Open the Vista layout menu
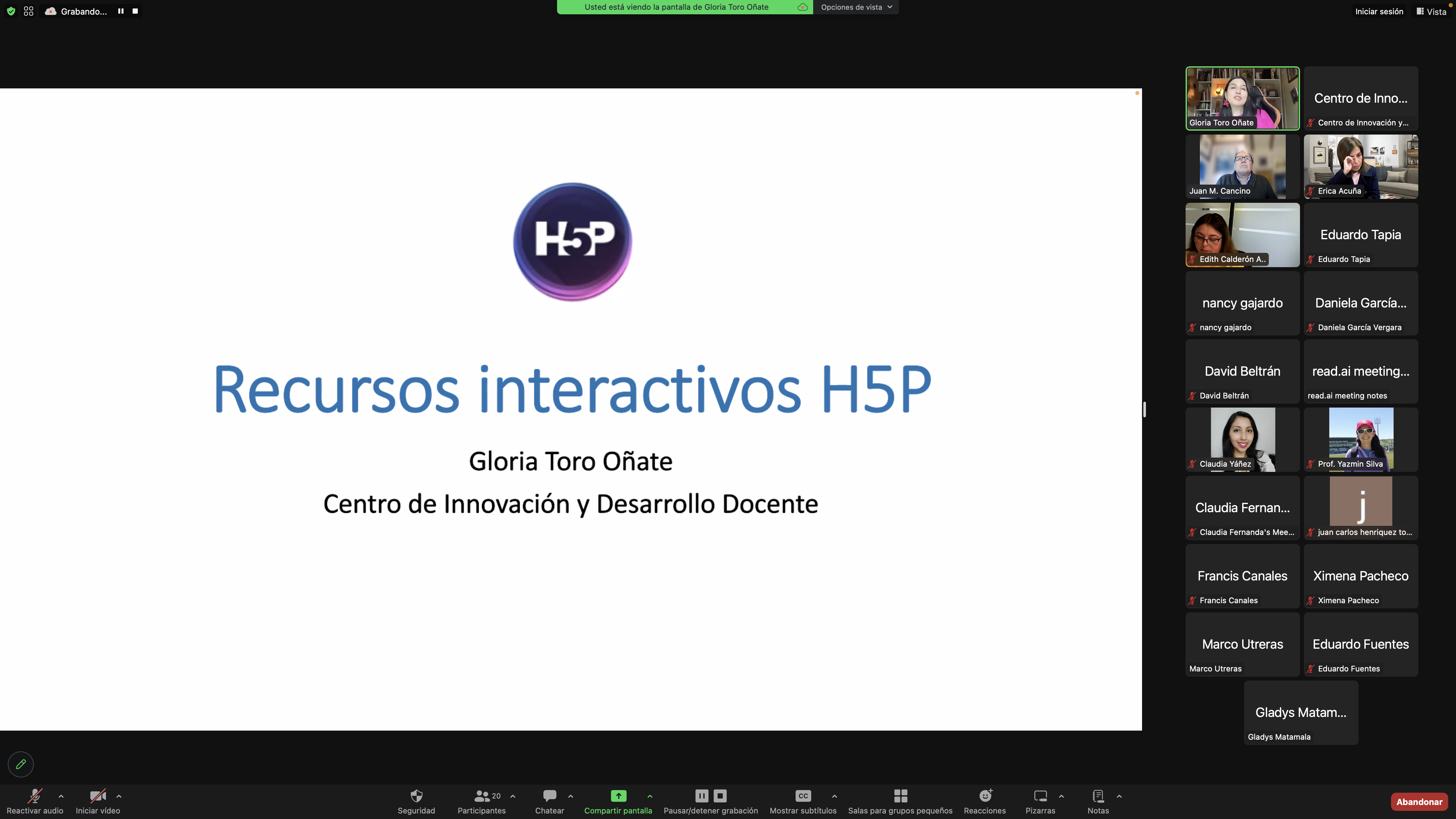 [x=1431, y=11]
